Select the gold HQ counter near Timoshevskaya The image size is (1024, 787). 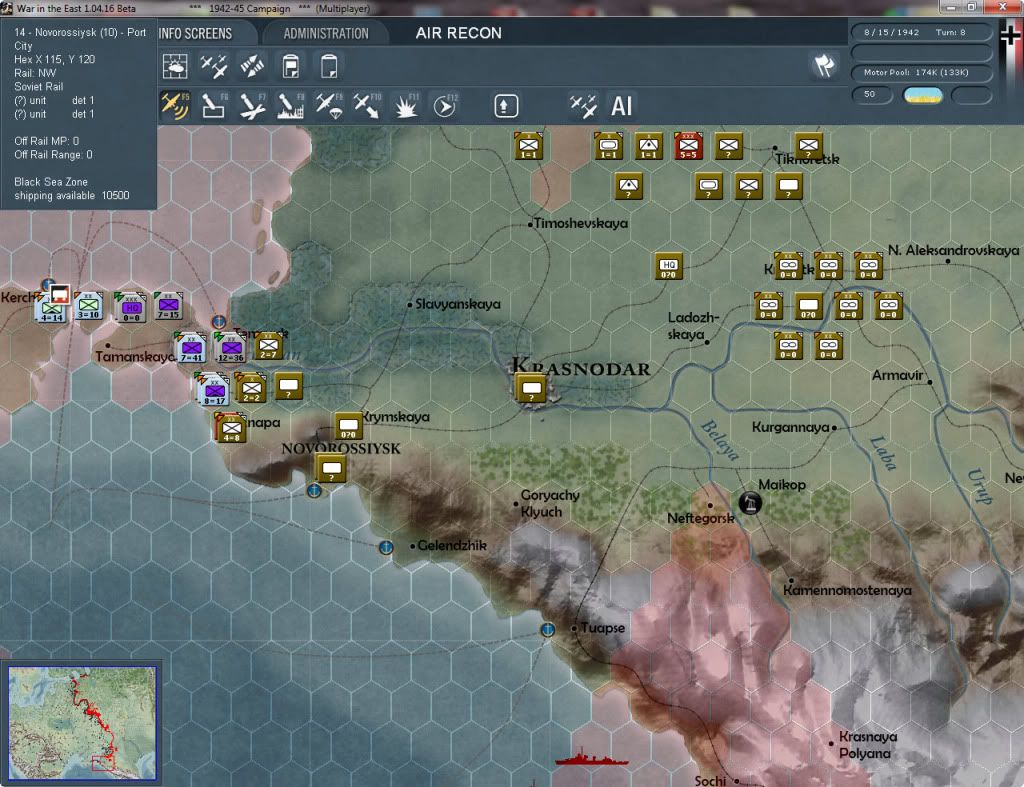(669, 266)
